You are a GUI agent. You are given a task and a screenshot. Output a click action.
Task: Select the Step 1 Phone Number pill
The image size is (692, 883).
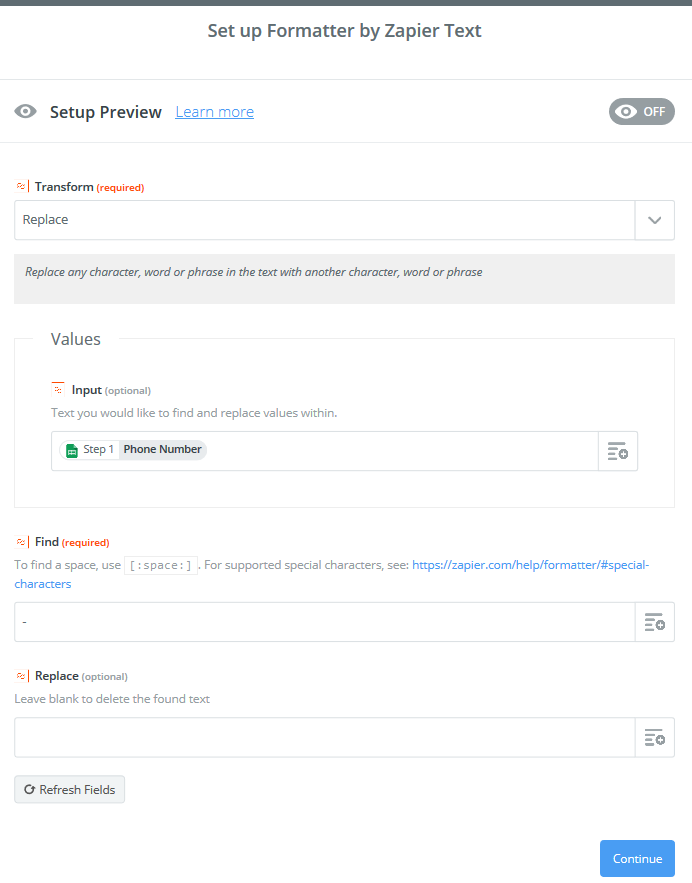pyautogui.click(x=133, y=449)
